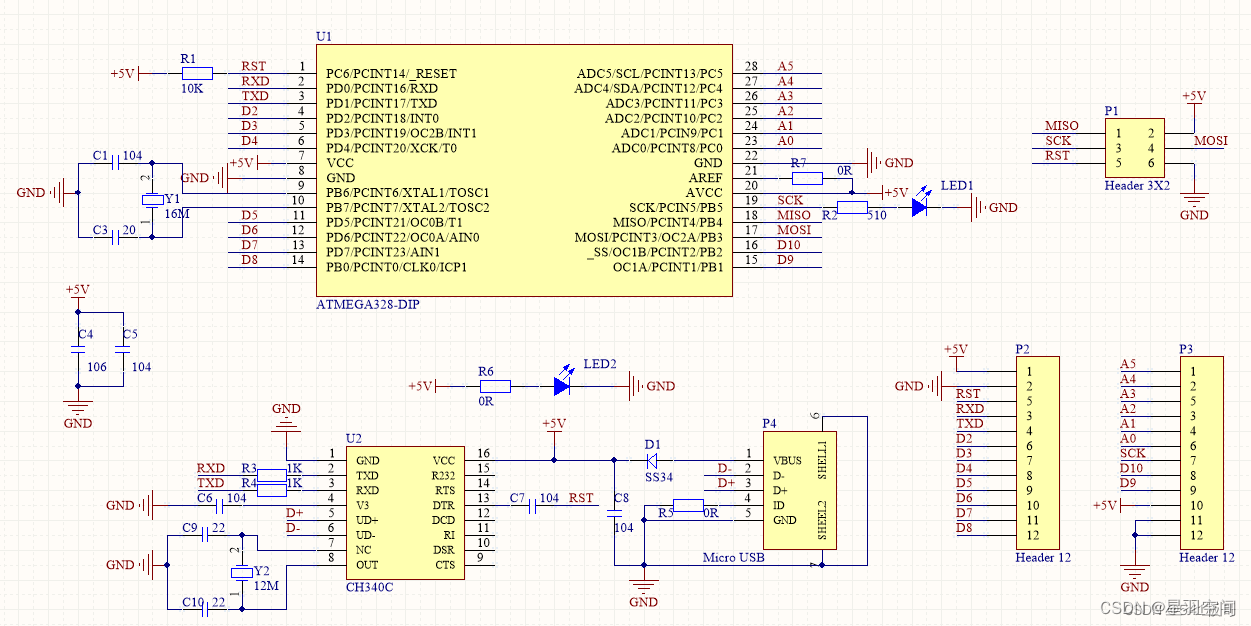This screenshot has width=1251, height=626.
Task: Click the GND symbol below capacitor C4
Action: click(x=78, y=408)
